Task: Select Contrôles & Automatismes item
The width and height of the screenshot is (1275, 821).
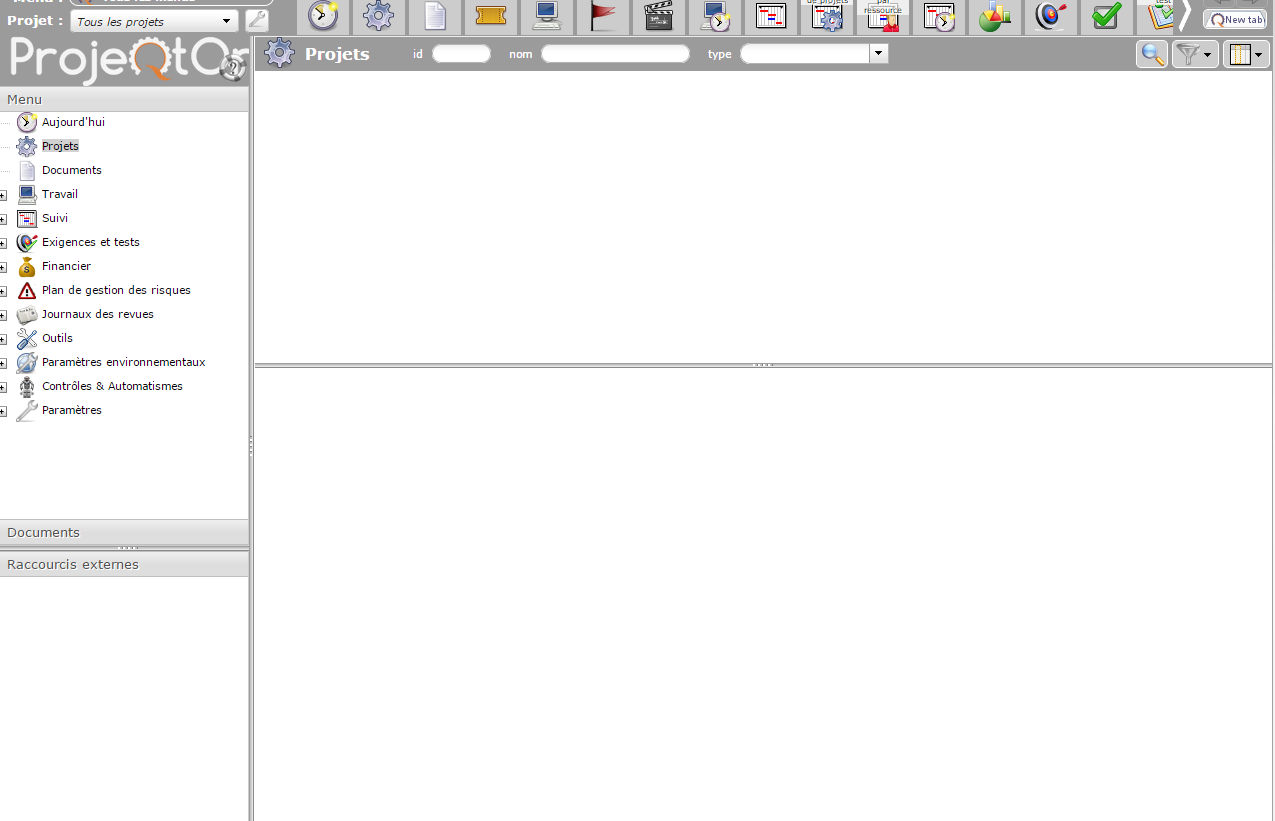Action: 112,386
